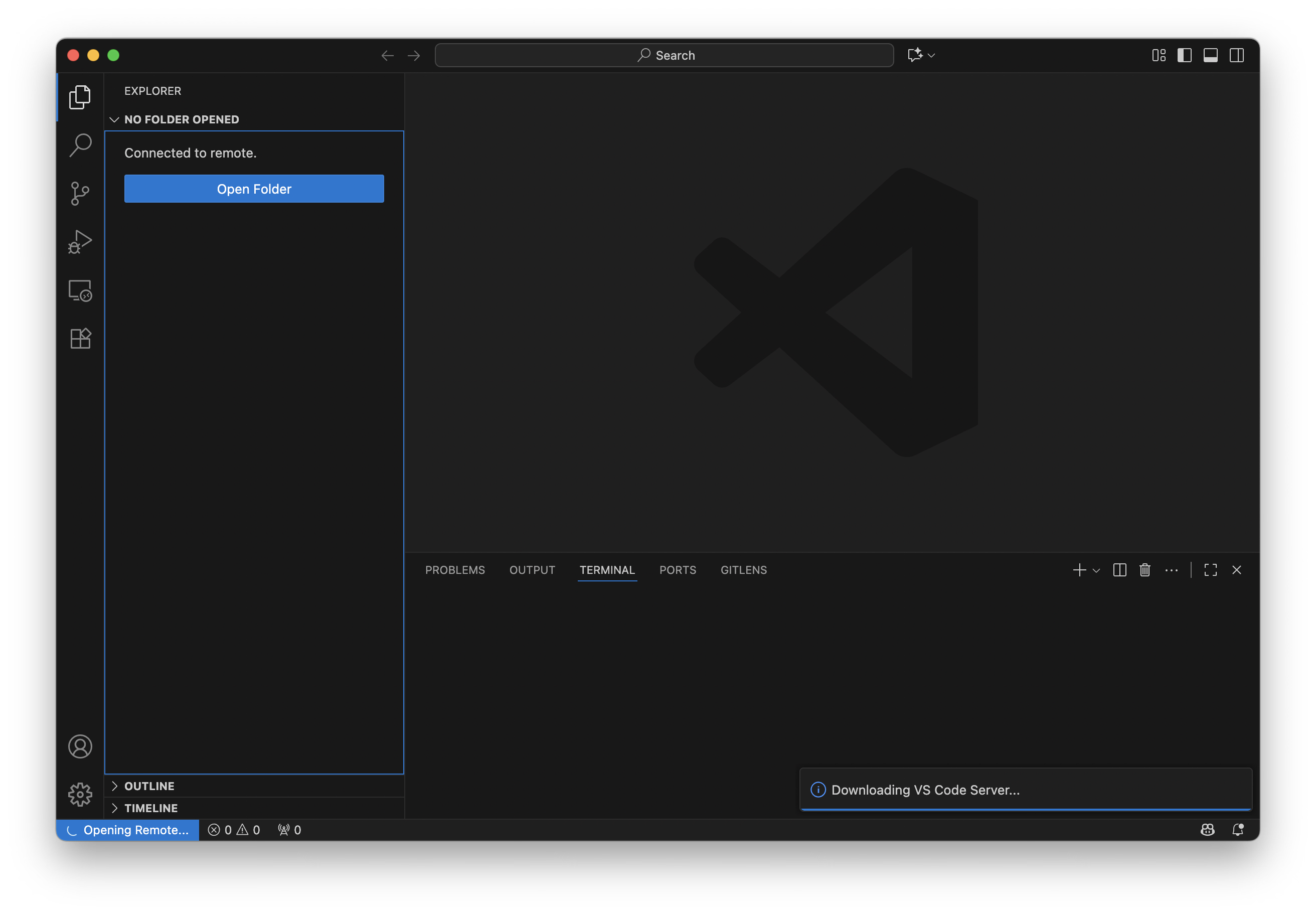The image size is (1316, 915).
Task: Click the Manage gear icon
Action: pyautogui.click(x=80, y=795)
